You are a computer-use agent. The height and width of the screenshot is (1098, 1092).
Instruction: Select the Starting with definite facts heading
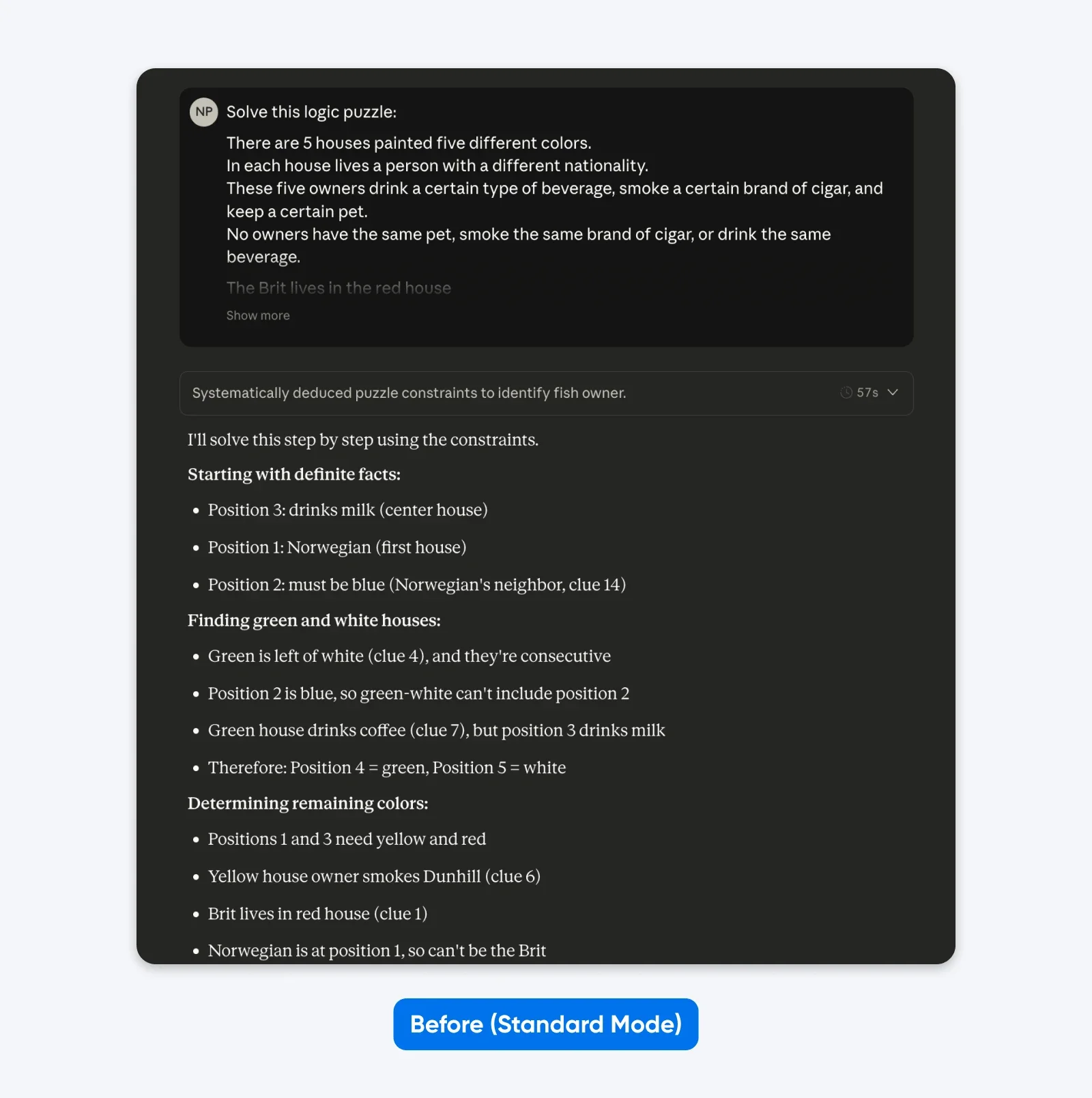click(294, 474)
